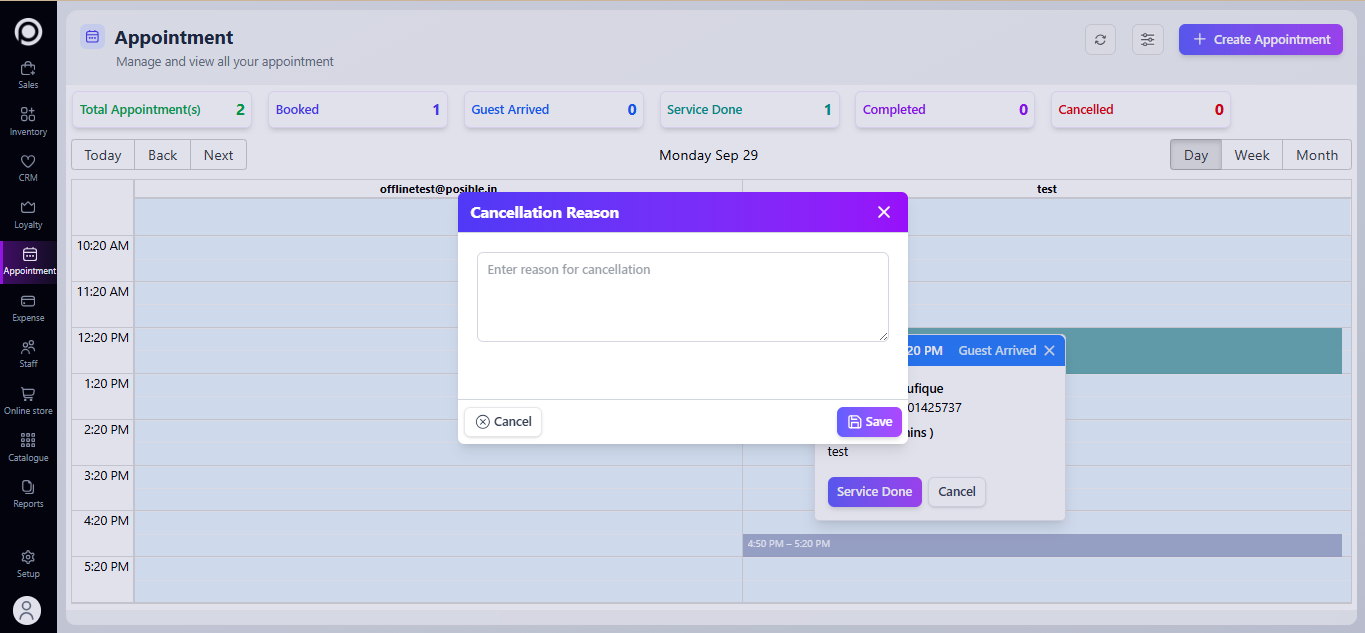Screen dimensions: 1365x633
Task: Go to CRM heart icon
Action: (x=28, y=167)
